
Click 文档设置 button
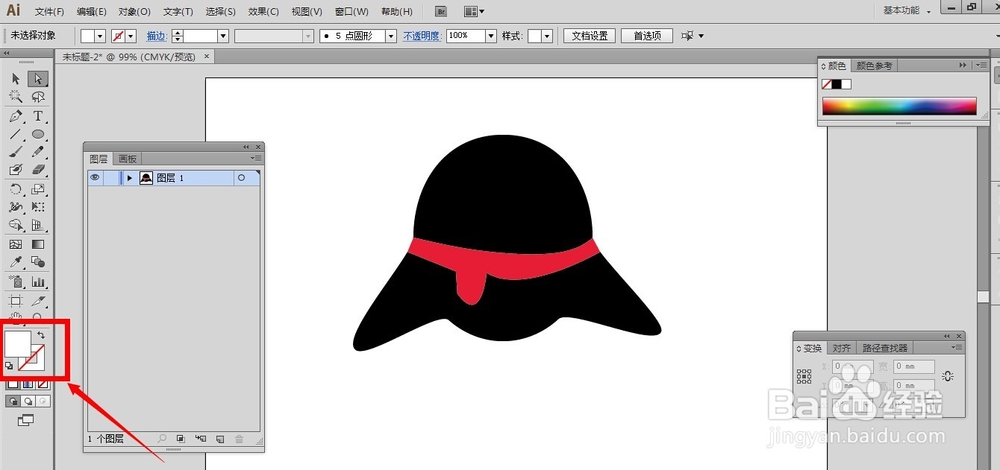click(x=590, y=36)
